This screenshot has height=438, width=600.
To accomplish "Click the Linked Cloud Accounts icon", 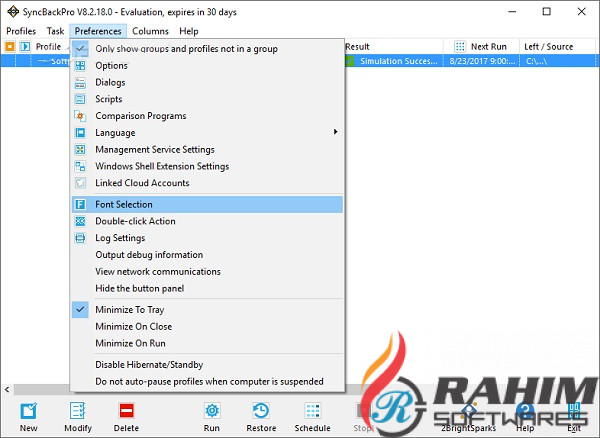I will 80,183.
